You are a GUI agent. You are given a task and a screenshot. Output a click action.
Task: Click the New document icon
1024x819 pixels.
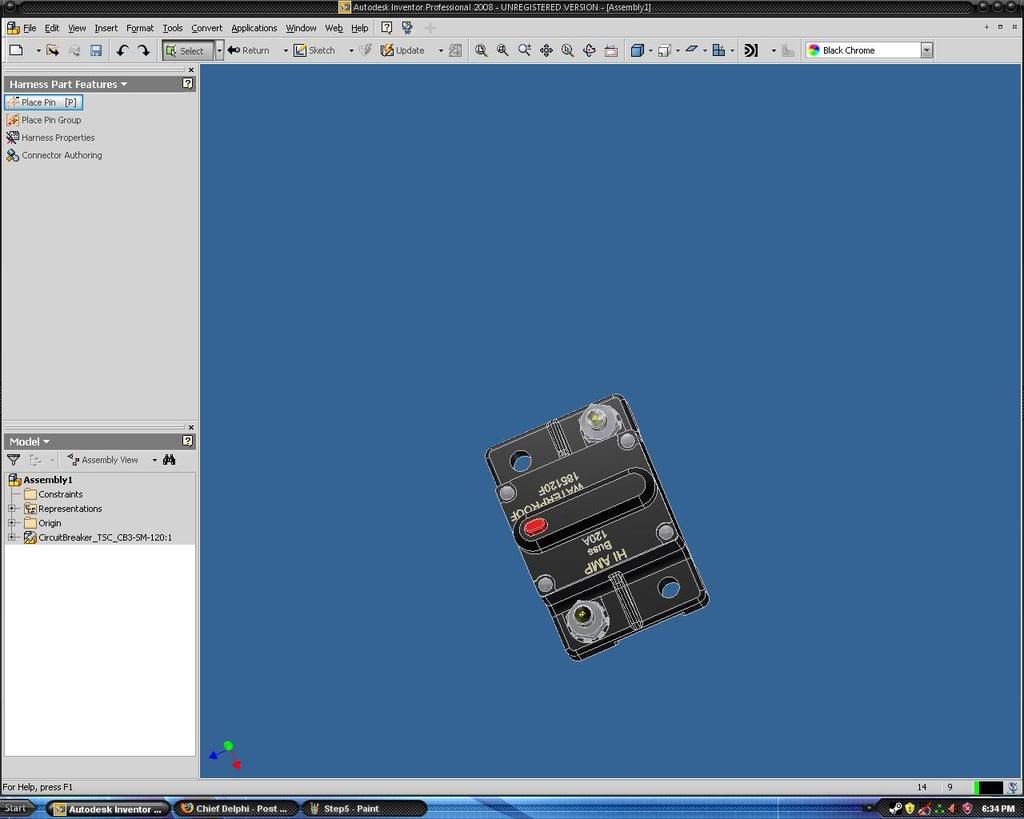[x=17, y=50]
